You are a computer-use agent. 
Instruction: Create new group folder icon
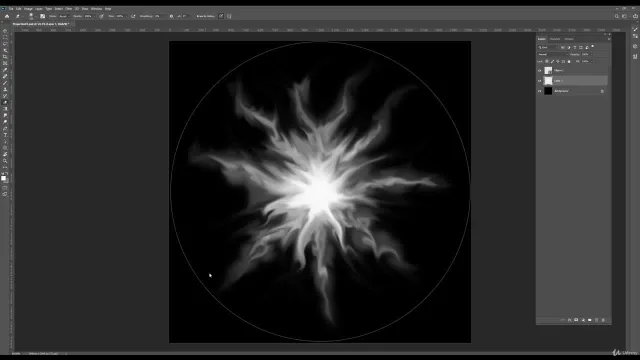click(589, 320)
